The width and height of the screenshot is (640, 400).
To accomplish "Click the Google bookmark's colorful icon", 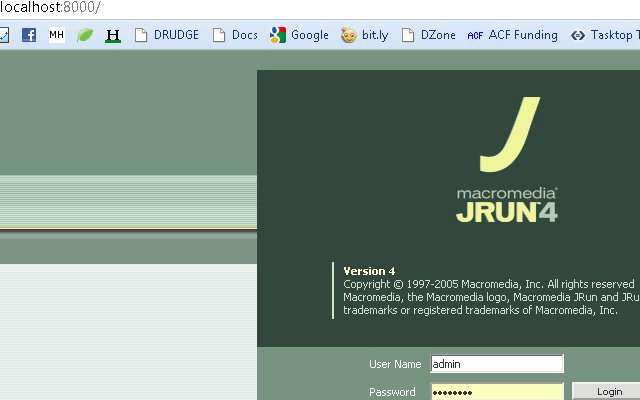I will [x=278, y=35].
